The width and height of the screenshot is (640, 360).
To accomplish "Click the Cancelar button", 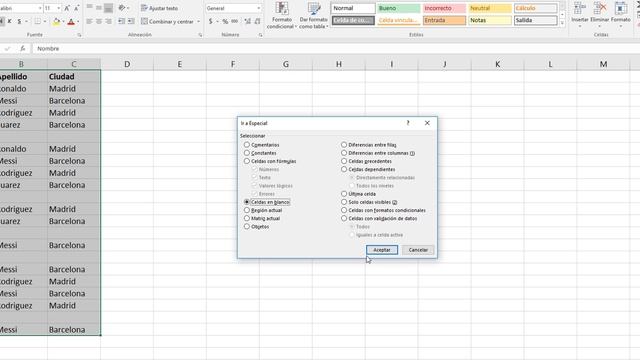I will click(x=418, y=250).
